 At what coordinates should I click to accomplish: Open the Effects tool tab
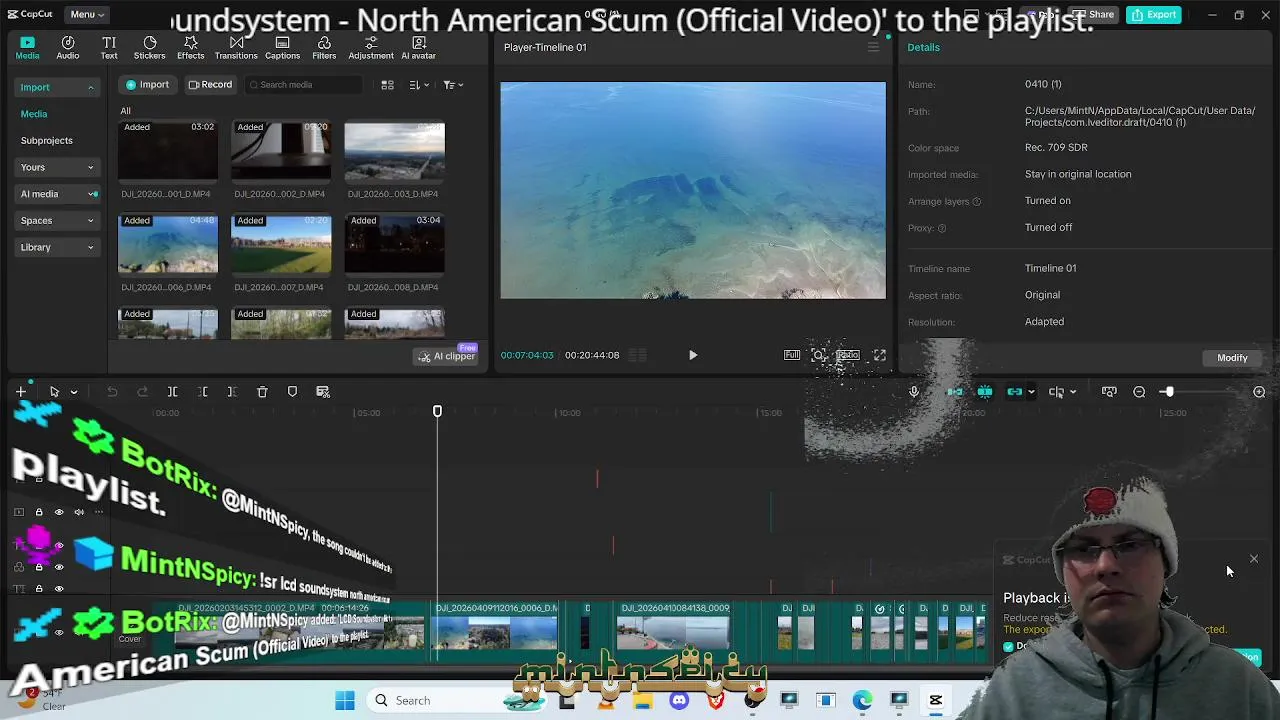coord(191,48)
